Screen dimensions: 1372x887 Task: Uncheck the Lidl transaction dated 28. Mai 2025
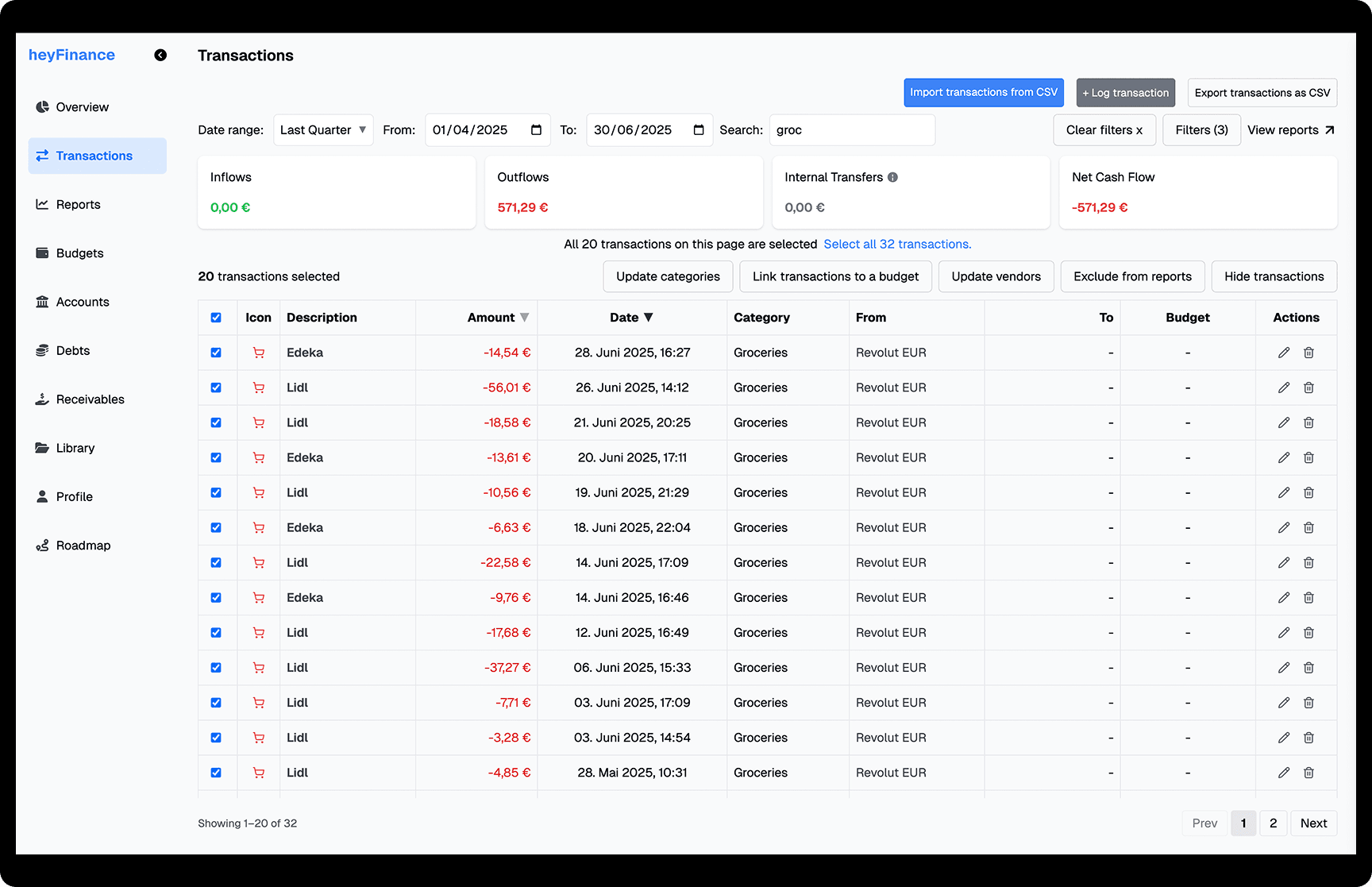tap(216, 772)
